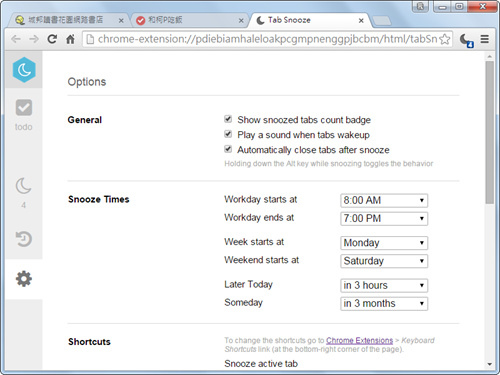Viewport: 500px width, 375px height.
Task: Click the Tab Snooze extension toolbar icon
Action: point(466,40)
